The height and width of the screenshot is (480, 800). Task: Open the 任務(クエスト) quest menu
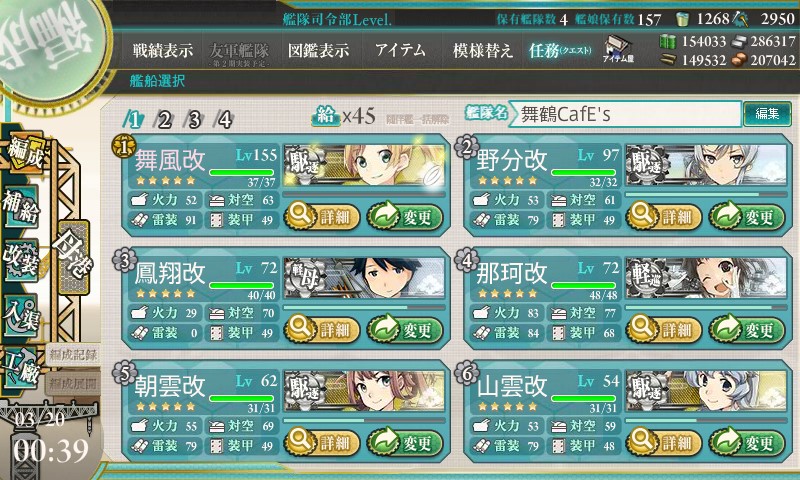click(x=560, y=50)
